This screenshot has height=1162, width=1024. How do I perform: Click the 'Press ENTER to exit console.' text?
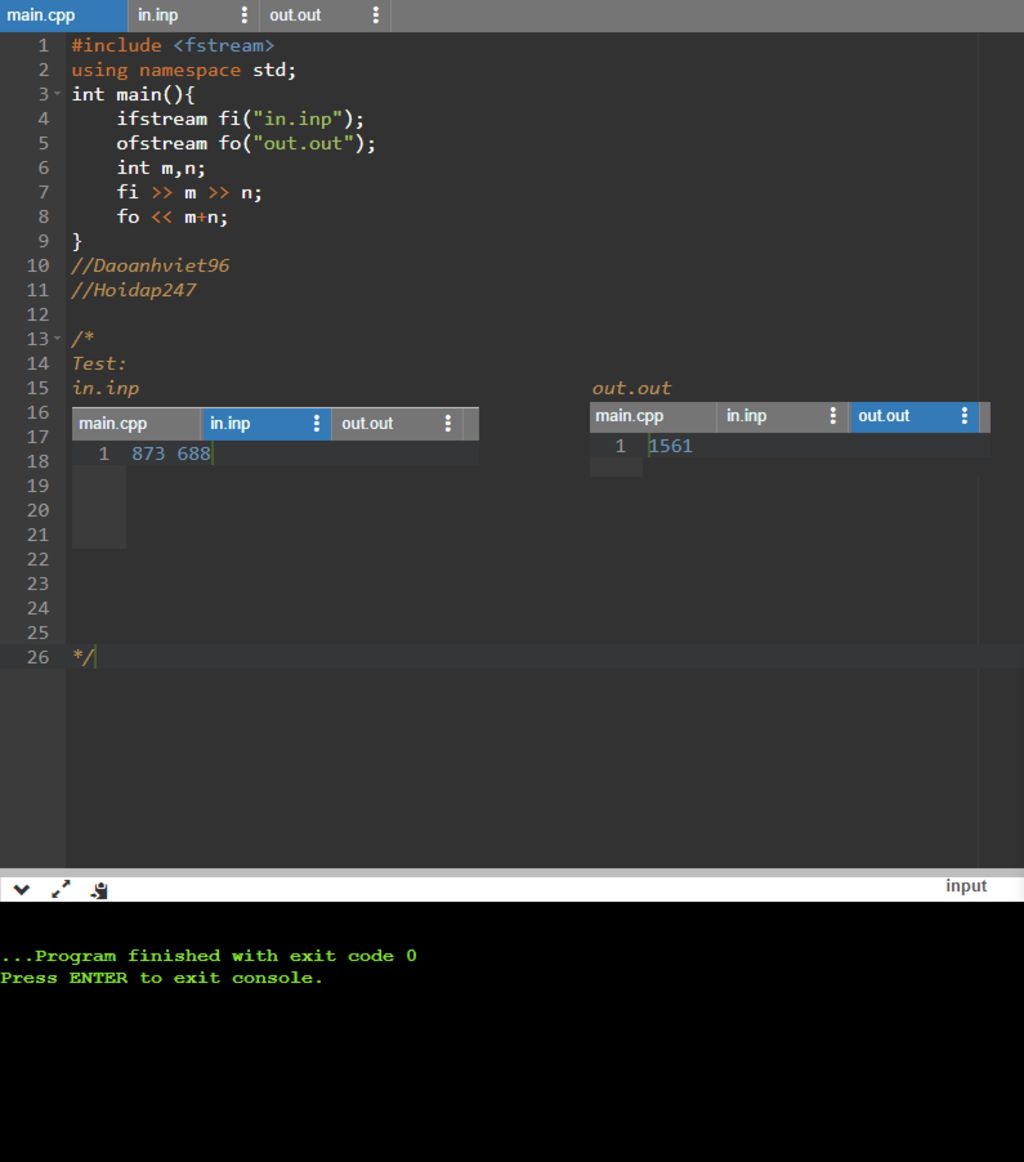tap(162, 977)
